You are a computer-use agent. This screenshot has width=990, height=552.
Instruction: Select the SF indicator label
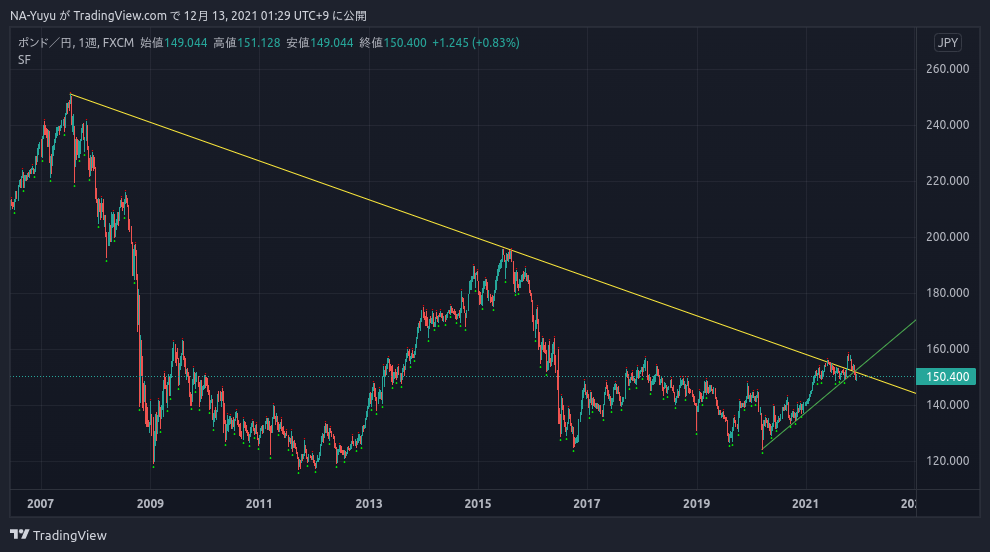click(x=25, y=60)
